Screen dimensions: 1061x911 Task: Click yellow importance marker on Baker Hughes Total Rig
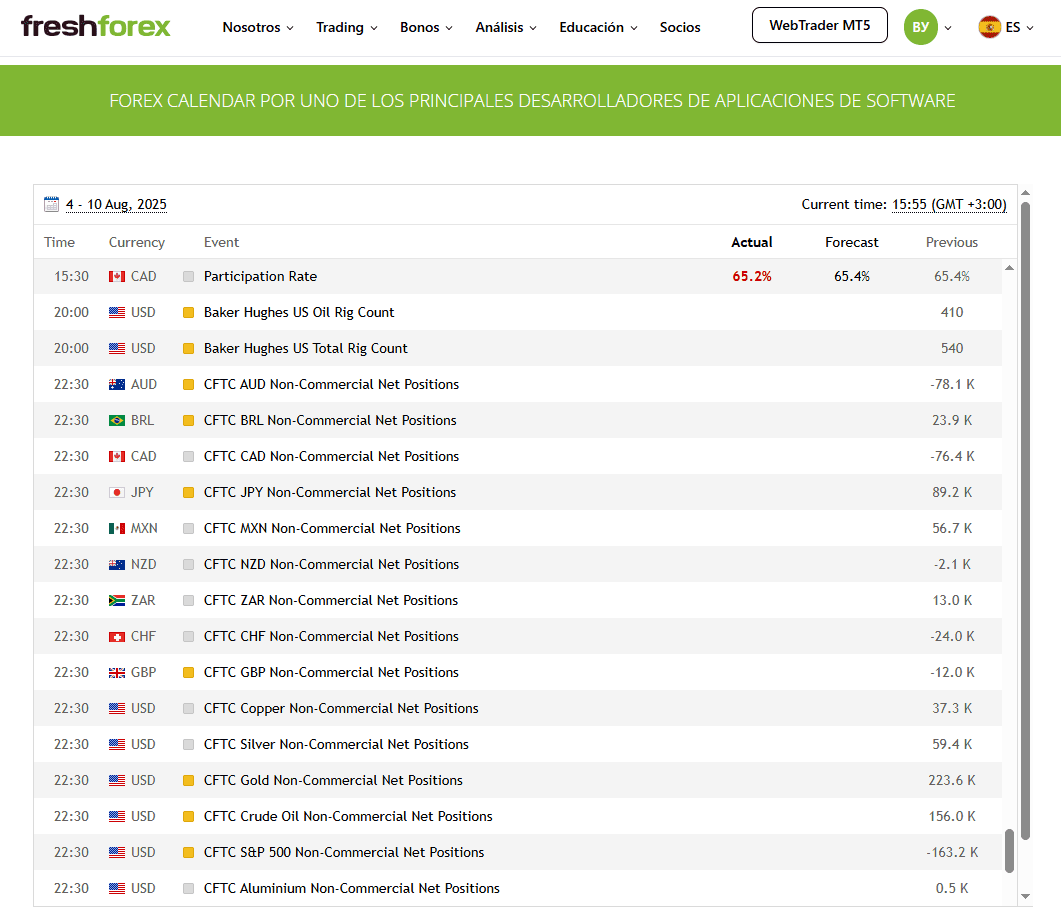[189, 349]
